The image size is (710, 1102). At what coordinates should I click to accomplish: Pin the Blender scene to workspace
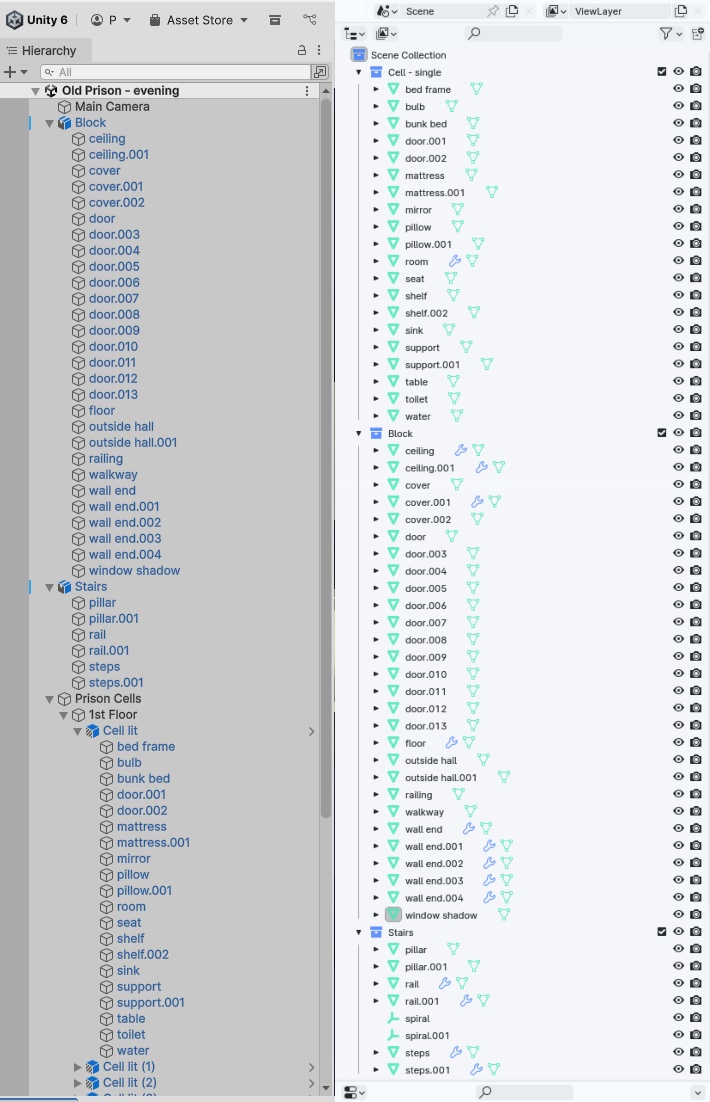493,11
